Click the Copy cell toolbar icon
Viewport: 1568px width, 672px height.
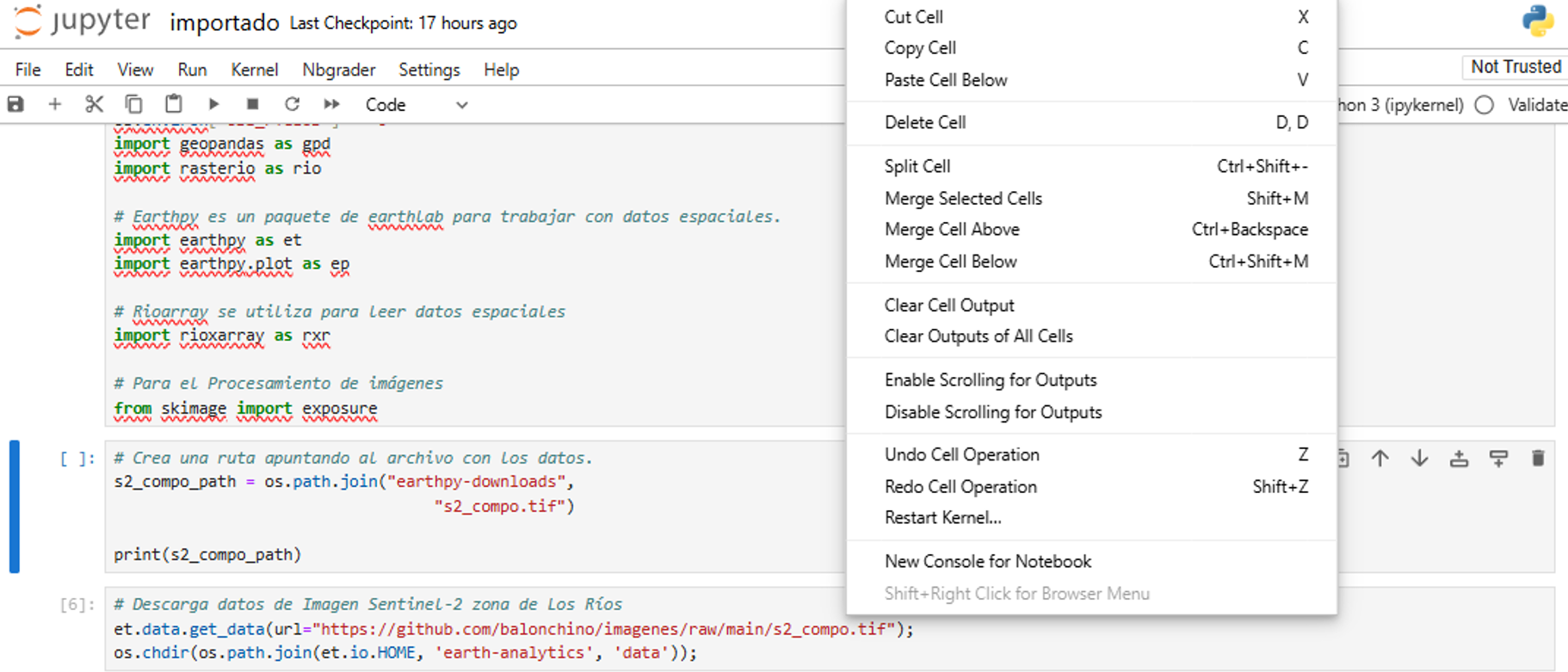[x=133, y=104]
